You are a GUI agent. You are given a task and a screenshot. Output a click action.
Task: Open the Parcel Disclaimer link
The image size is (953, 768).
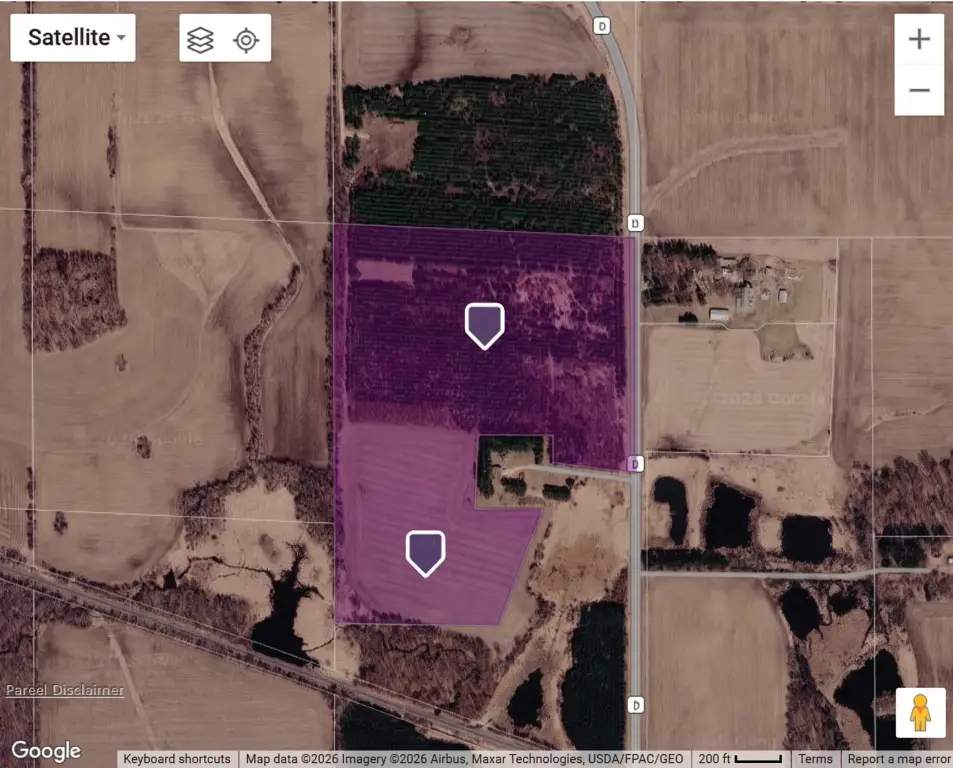[64, 690]
